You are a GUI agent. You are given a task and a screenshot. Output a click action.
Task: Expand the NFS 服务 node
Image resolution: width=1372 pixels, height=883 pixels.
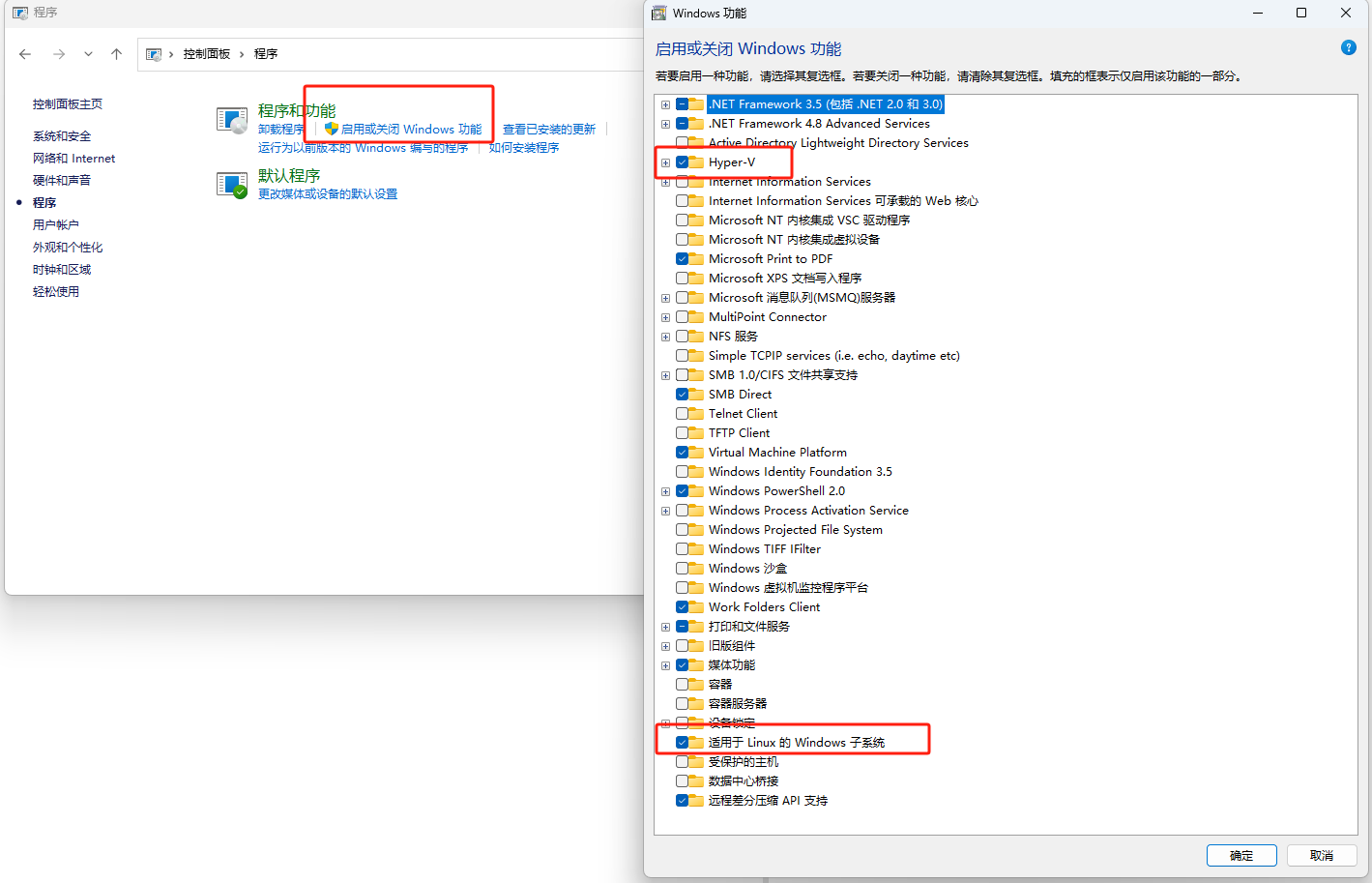coord(665,337)
